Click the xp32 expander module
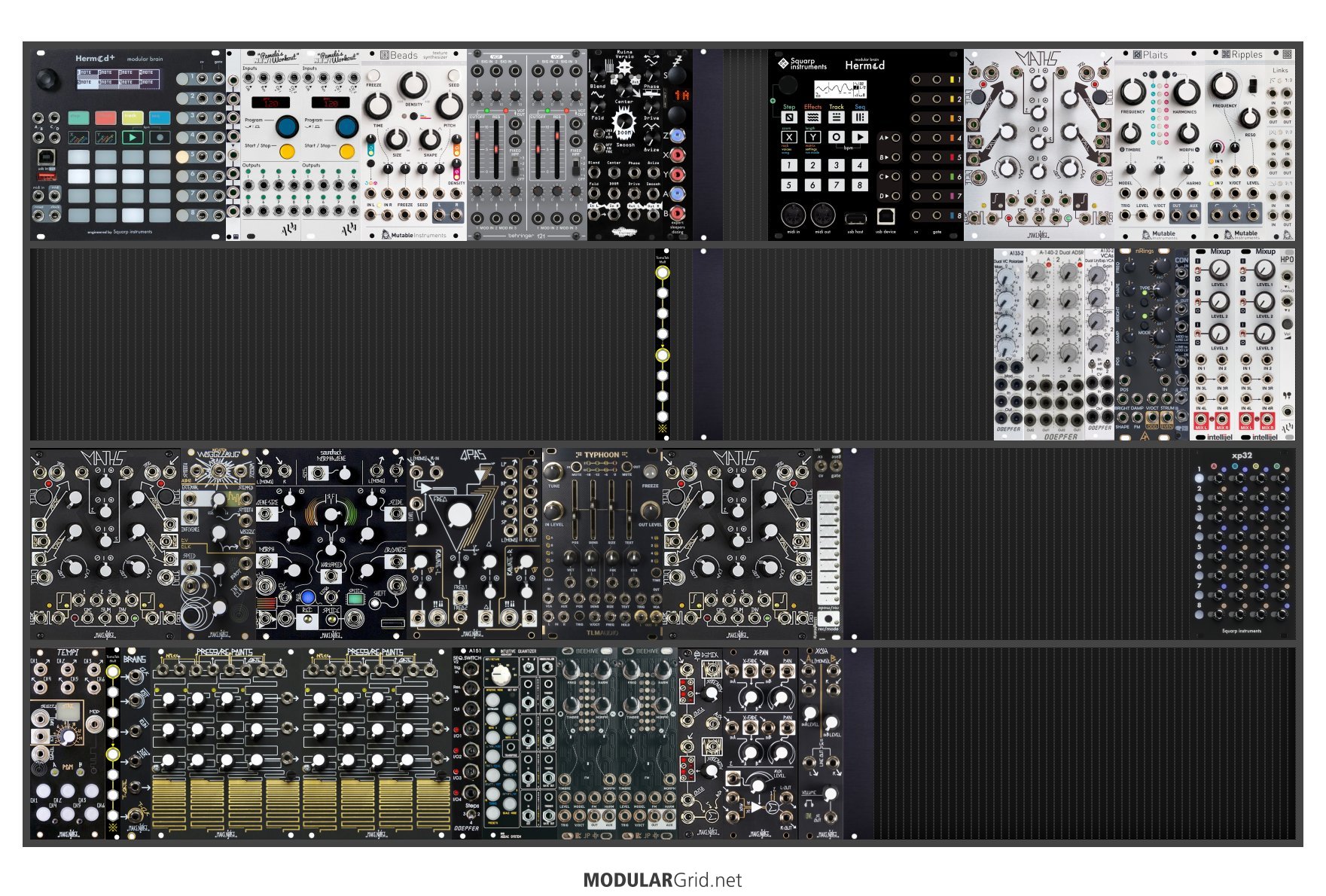The height and width of the screenshot is (896, 1326). click(x=1242, y=544)
